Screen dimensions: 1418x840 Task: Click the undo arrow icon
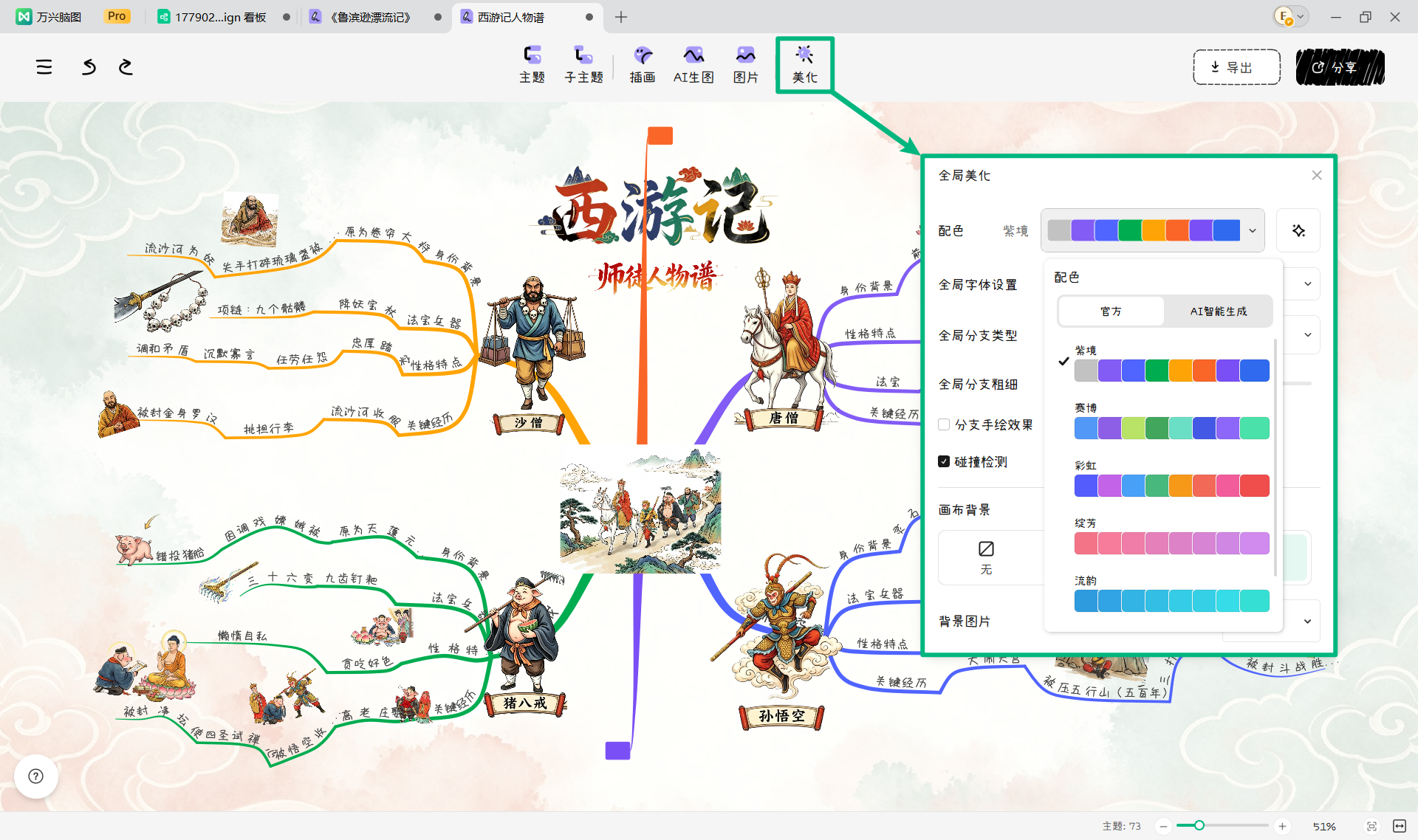tap(89, 67)
